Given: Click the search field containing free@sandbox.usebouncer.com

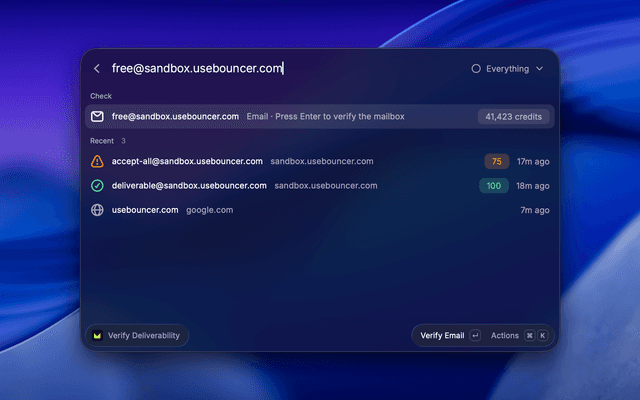Looking at the screenshot, I should tap(198, 68).
